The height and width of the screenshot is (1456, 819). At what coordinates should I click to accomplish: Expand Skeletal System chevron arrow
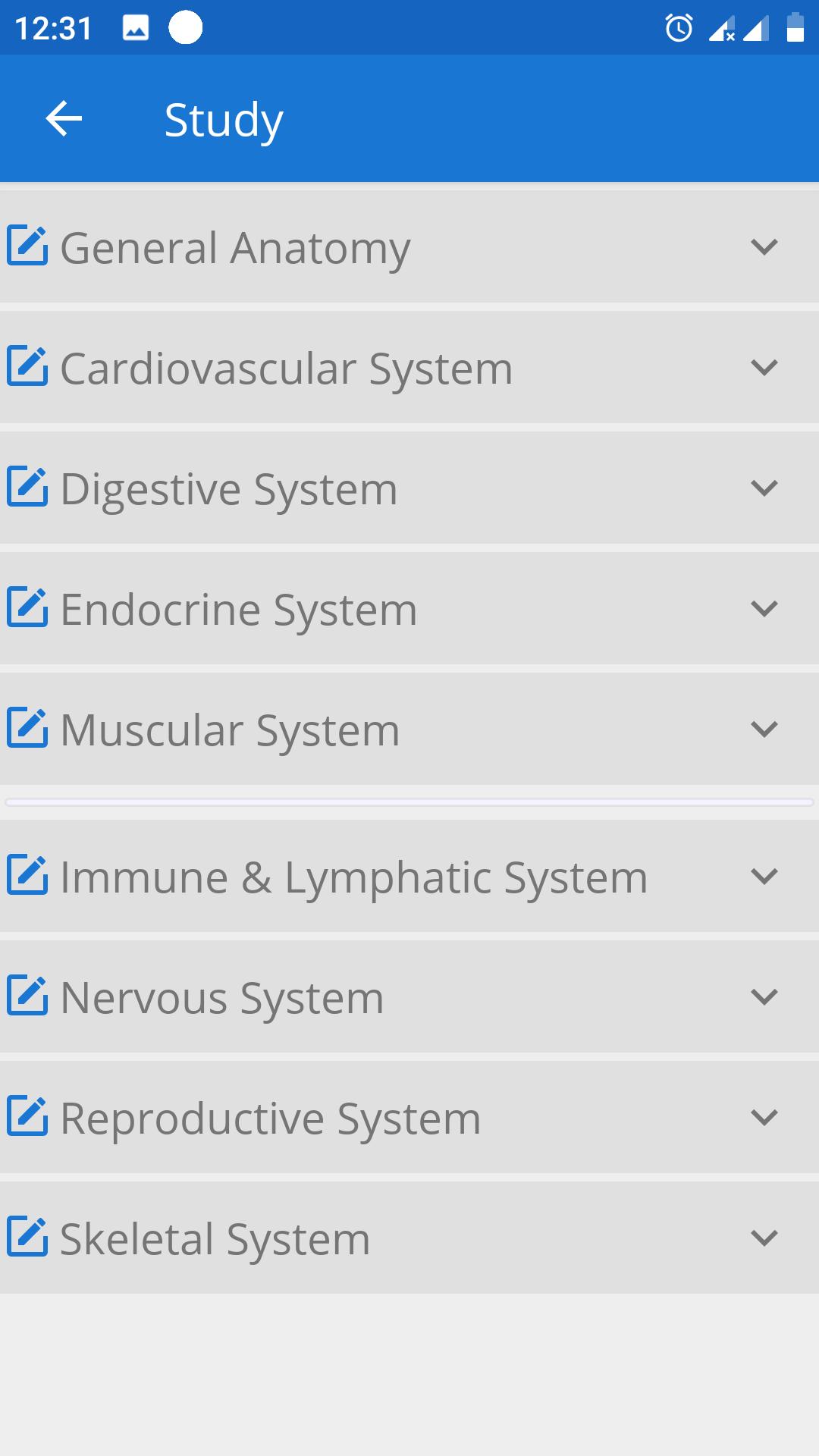[764, 1238]
